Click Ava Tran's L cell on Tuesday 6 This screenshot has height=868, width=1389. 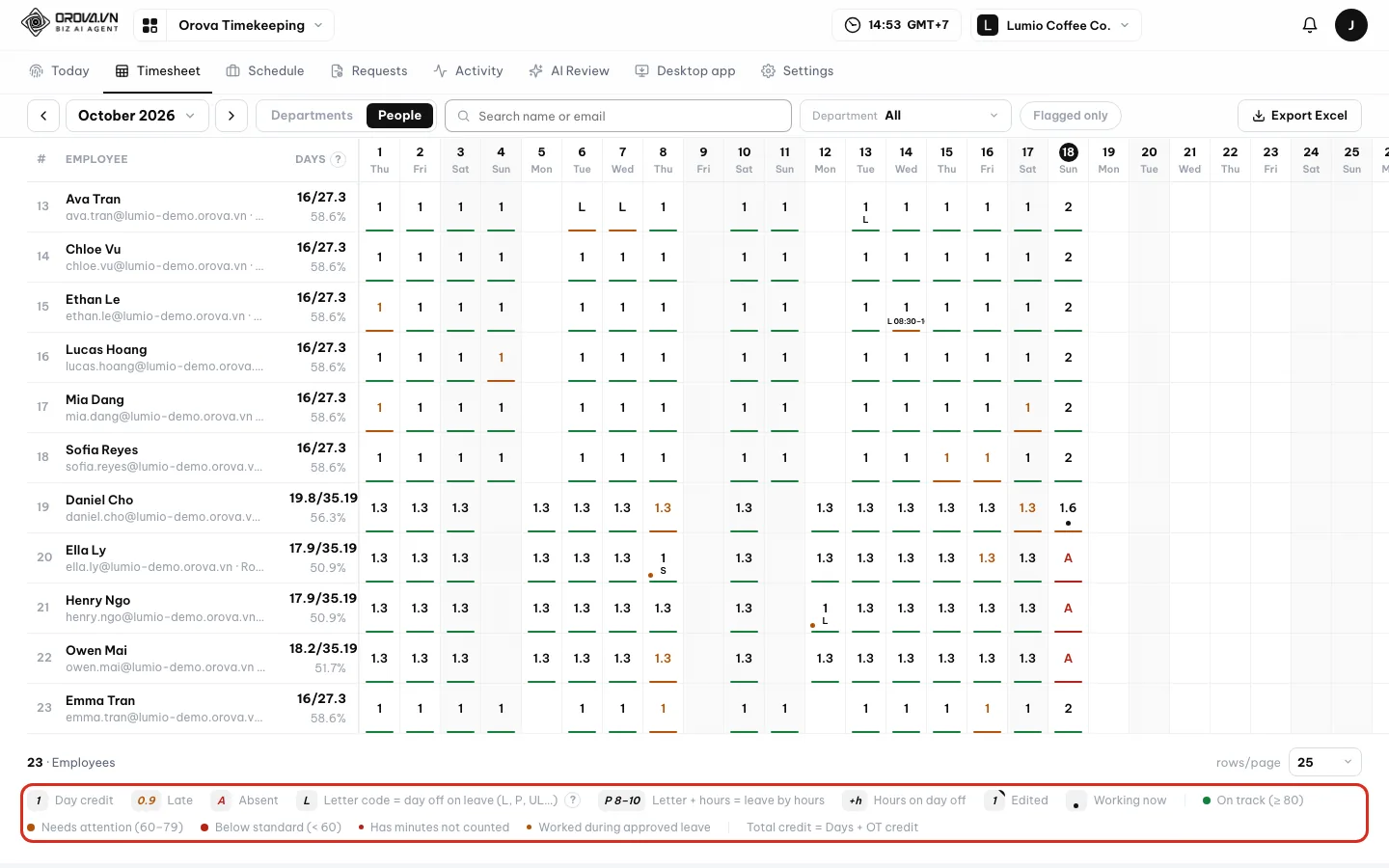click(582, 207)
